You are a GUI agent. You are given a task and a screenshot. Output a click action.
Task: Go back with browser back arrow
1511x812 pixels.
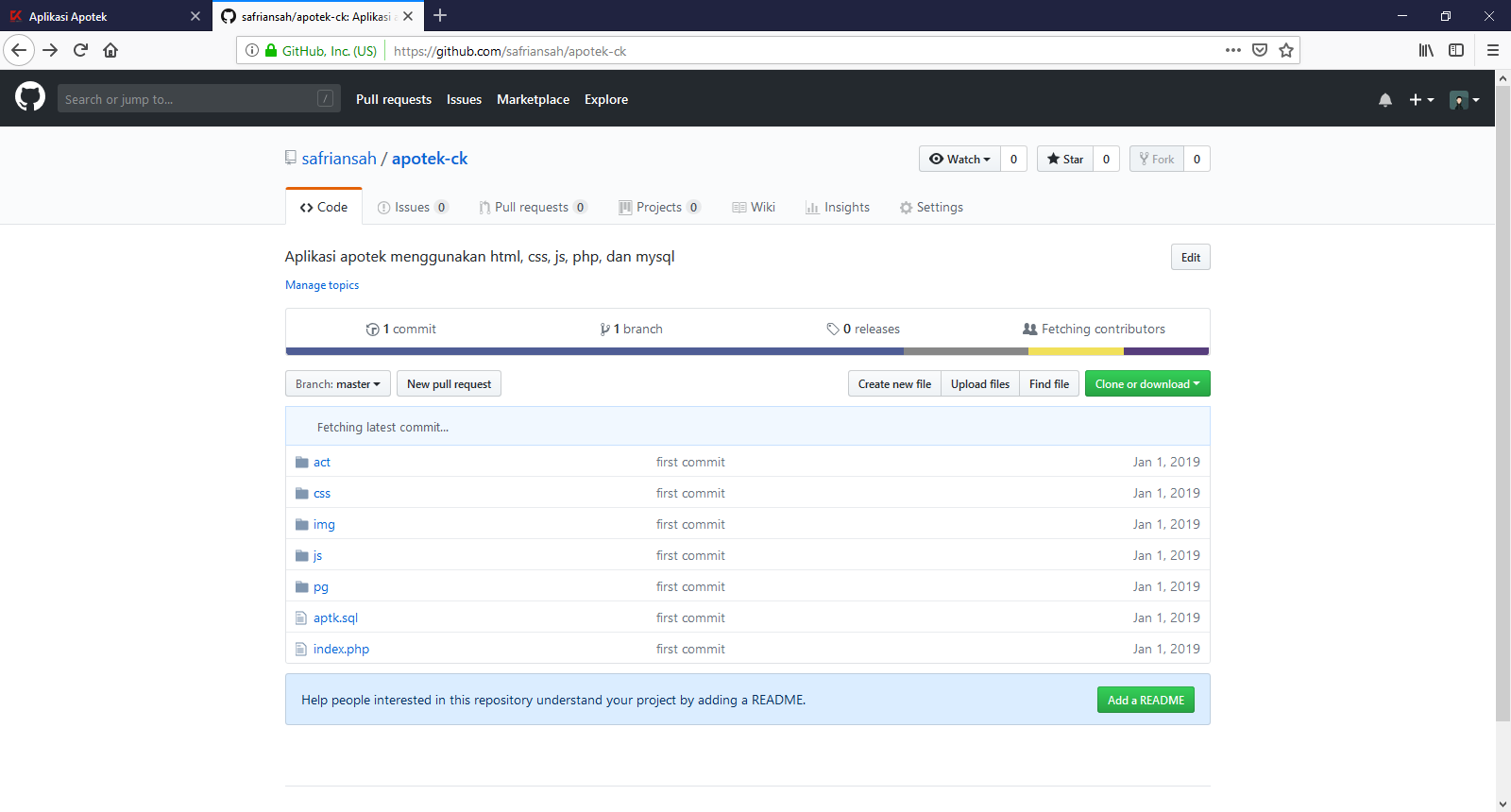click(19, 50)
